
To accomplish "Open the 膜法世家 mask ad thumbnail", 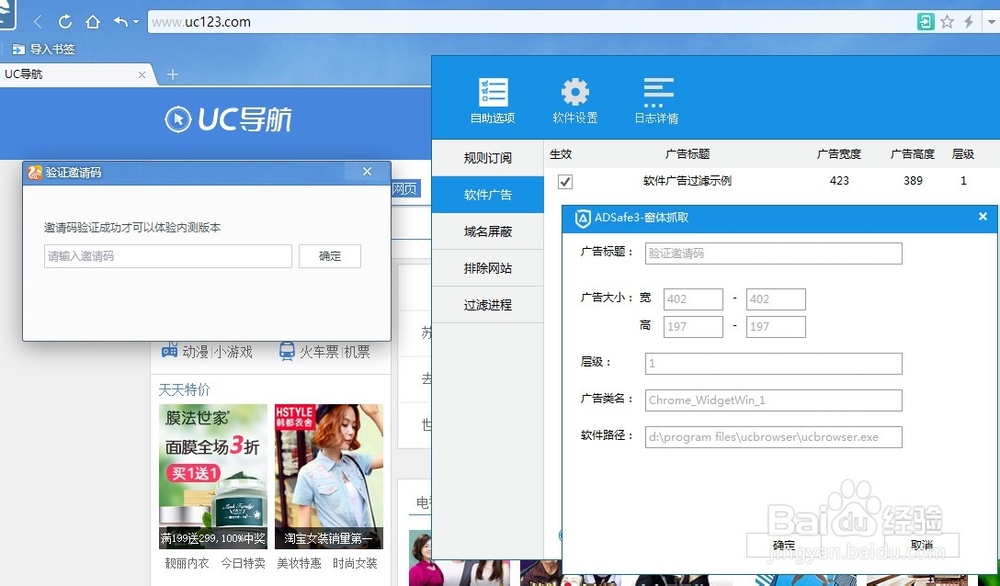I will point(213,476).
